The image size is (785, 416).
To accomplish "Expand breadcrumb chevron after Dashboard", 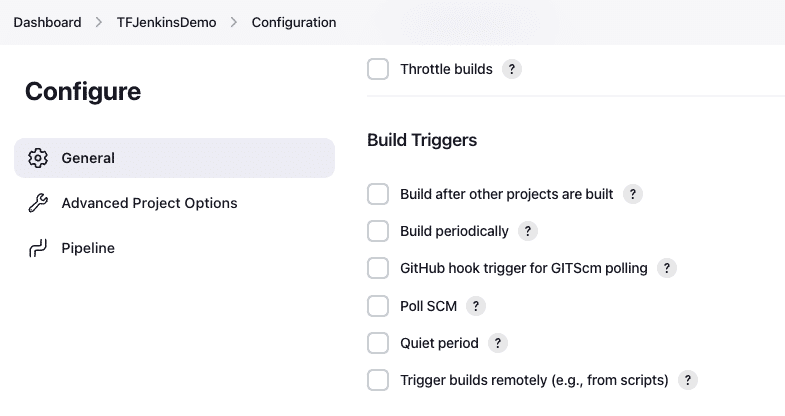I will tap(99, 23).
